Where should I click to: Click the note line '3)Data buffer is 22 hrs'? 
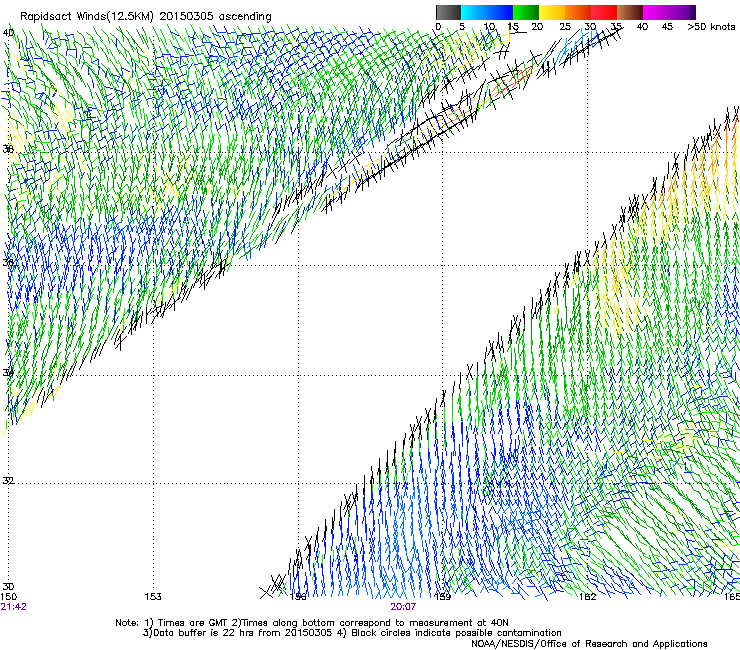352,633
